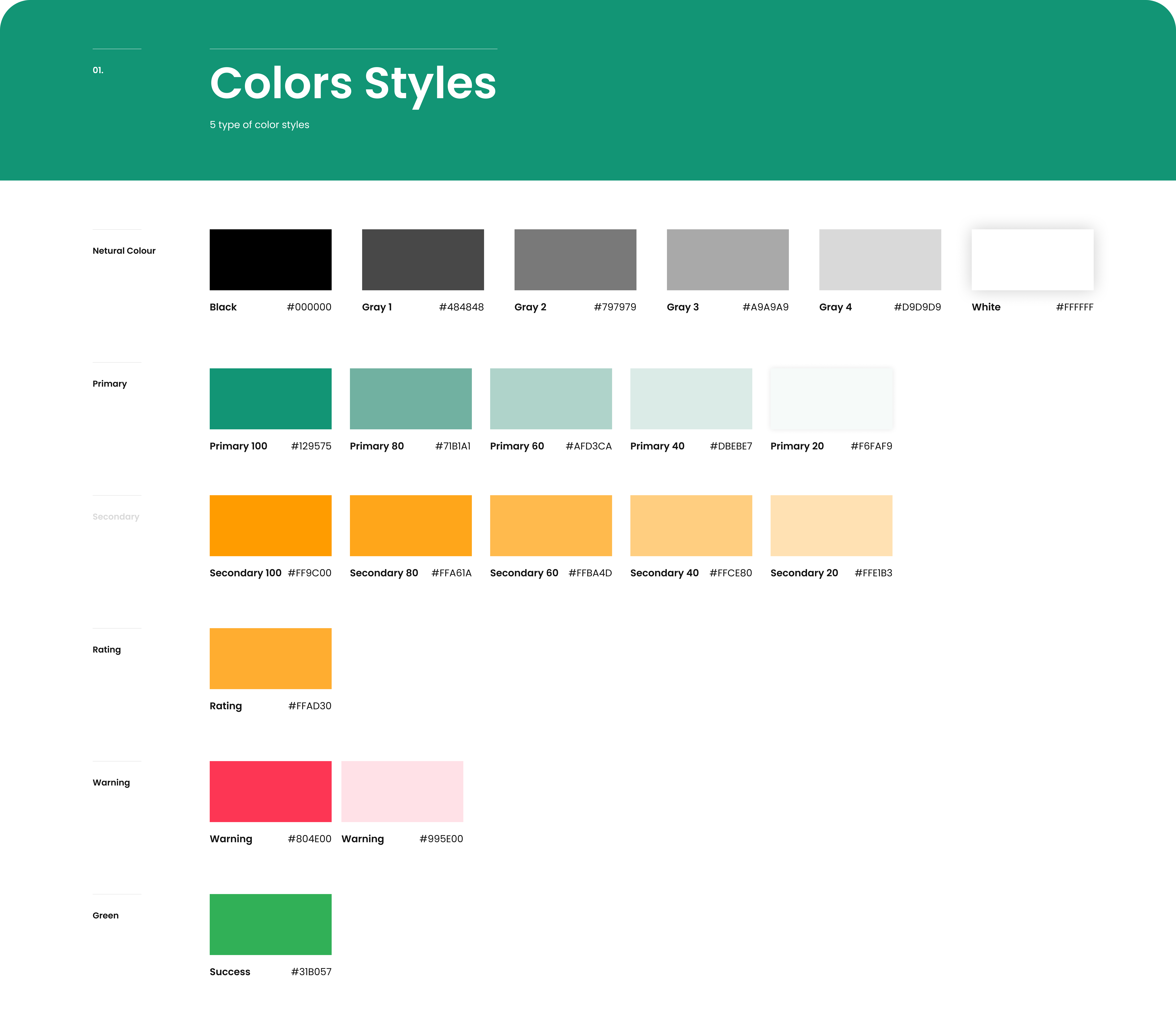The image size is (1176, 1027).
Task: Click the Black name label
Action: (223, 307)
